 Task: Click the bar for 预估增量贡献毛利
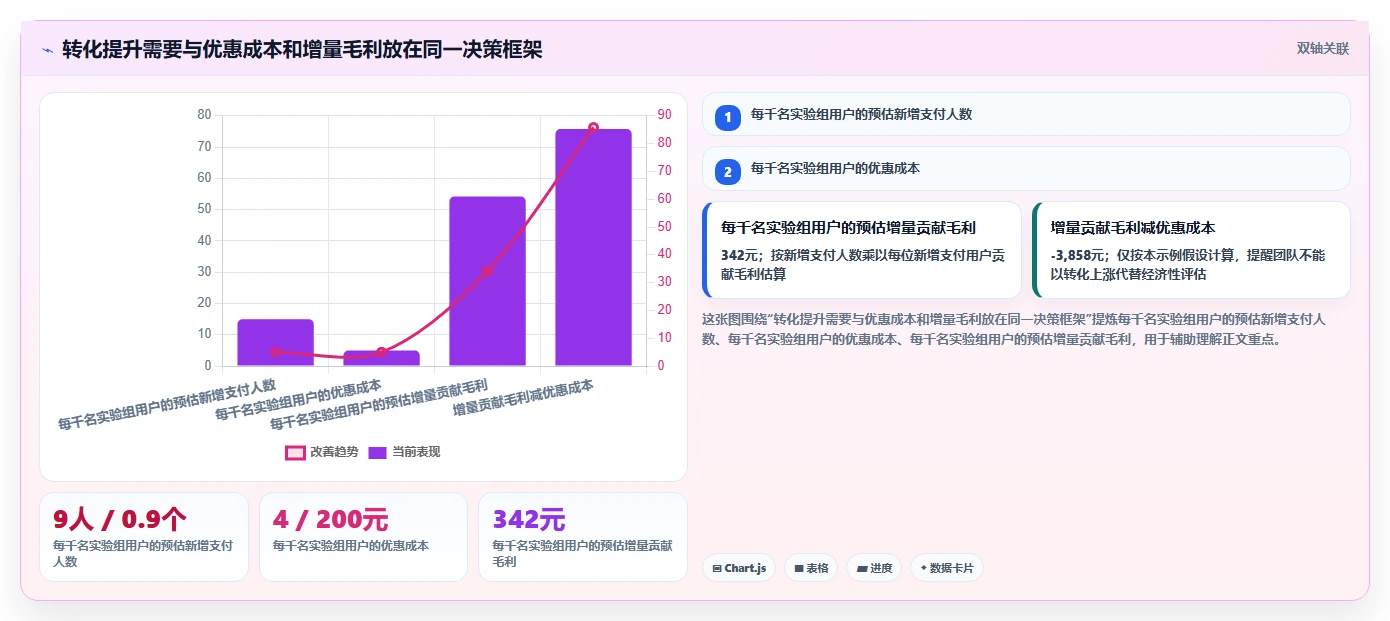pos(487,281)
